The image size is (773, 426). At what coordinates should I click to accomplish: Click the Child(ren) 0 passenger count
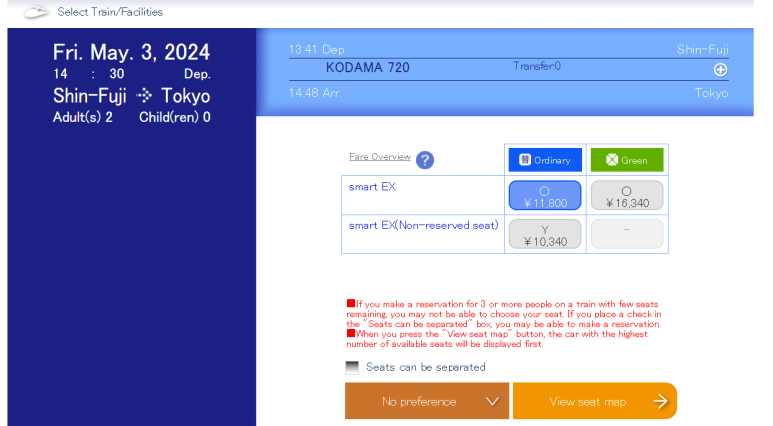pos(175,117)
